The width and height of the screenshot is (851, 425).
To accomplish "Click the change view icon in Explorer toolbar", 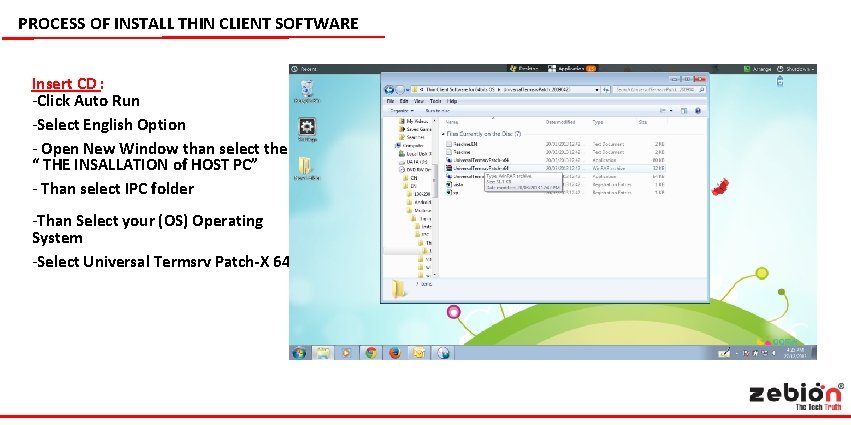I will coord(663,111).
